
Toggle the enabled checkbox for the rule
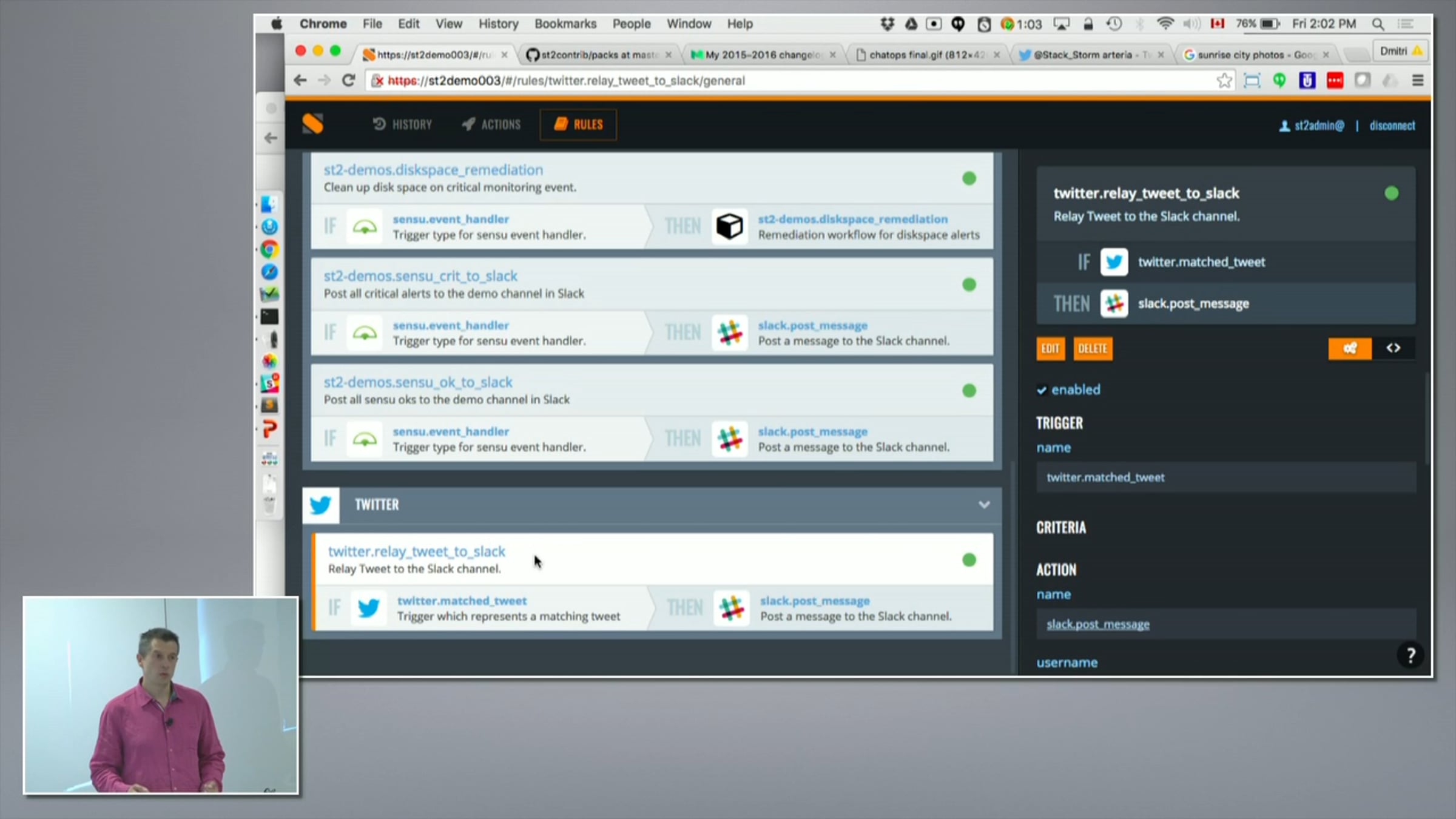(x=1042, y=390)
